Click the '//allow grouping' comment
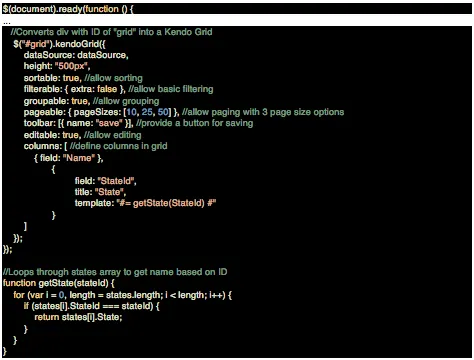 click(x=126, y=101)
